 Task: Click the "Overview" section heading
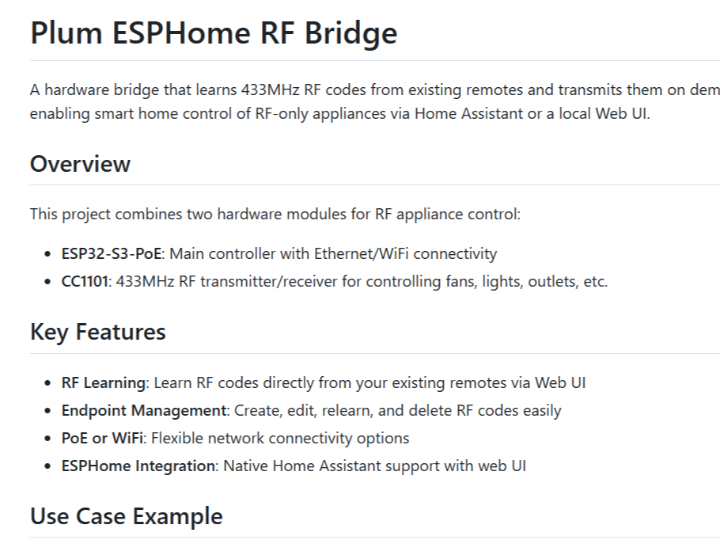pyautogui.click(x=80, y=164)
